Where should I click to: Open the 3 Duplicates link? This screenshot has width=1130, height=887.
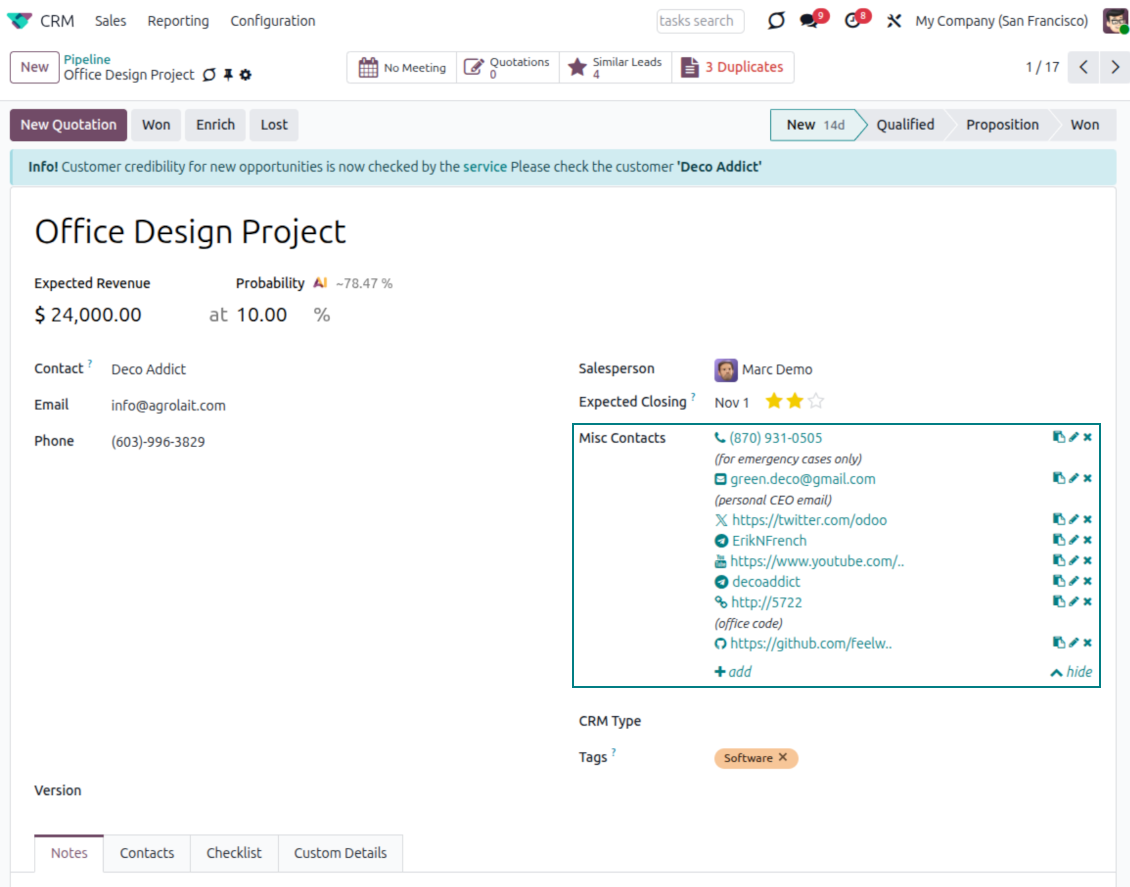(733, 67)
